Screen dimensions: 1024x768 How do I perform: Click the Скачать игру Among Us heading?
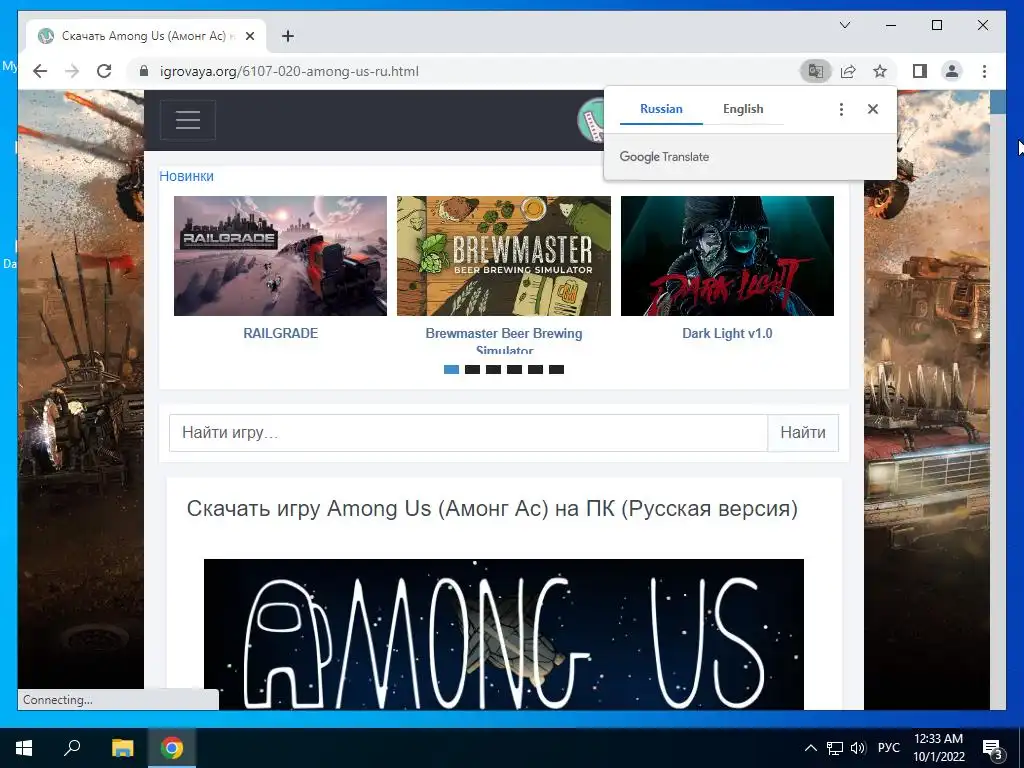(x=492, y=509)
